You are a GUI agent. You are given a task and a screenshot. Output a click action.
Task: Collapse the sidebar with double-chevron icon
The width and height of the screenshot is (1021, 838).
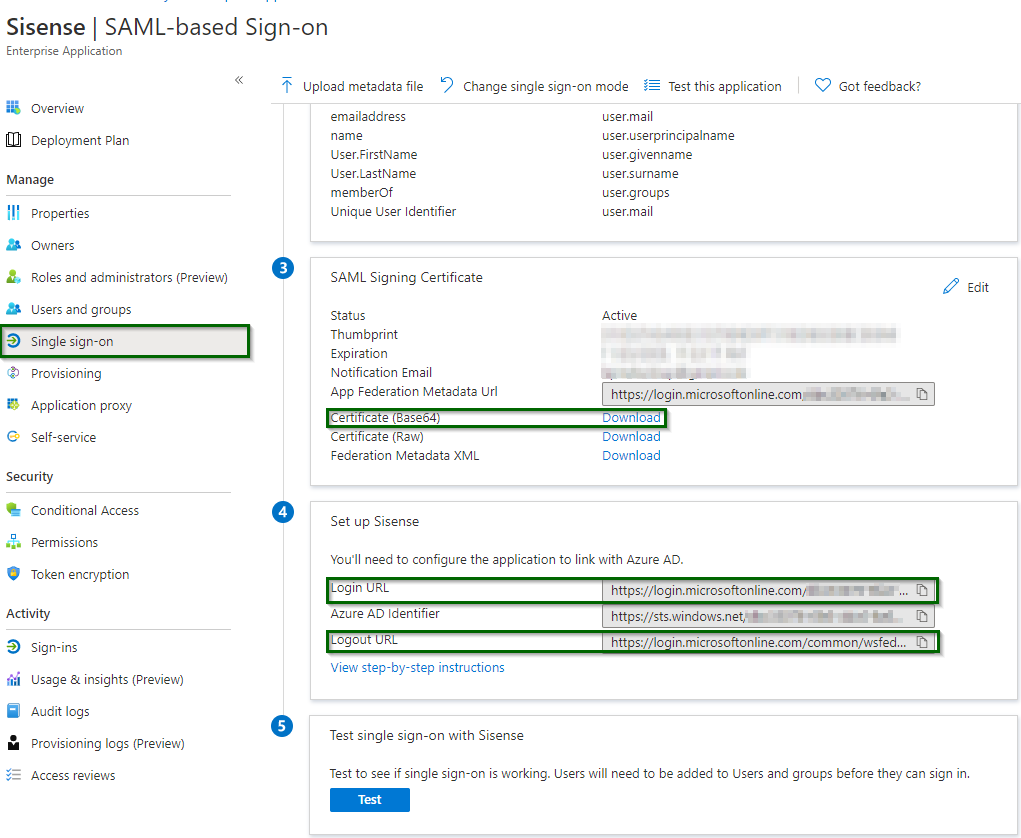(x=239, y=80)
